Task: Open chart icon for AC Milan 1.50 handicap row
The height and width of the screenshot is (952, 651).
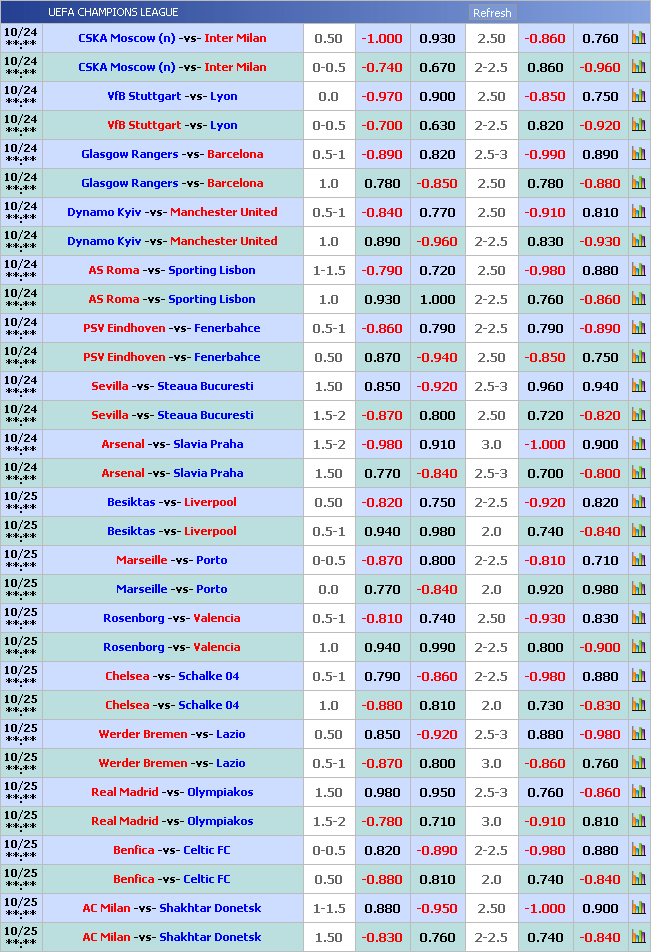Action: (638, 937)
